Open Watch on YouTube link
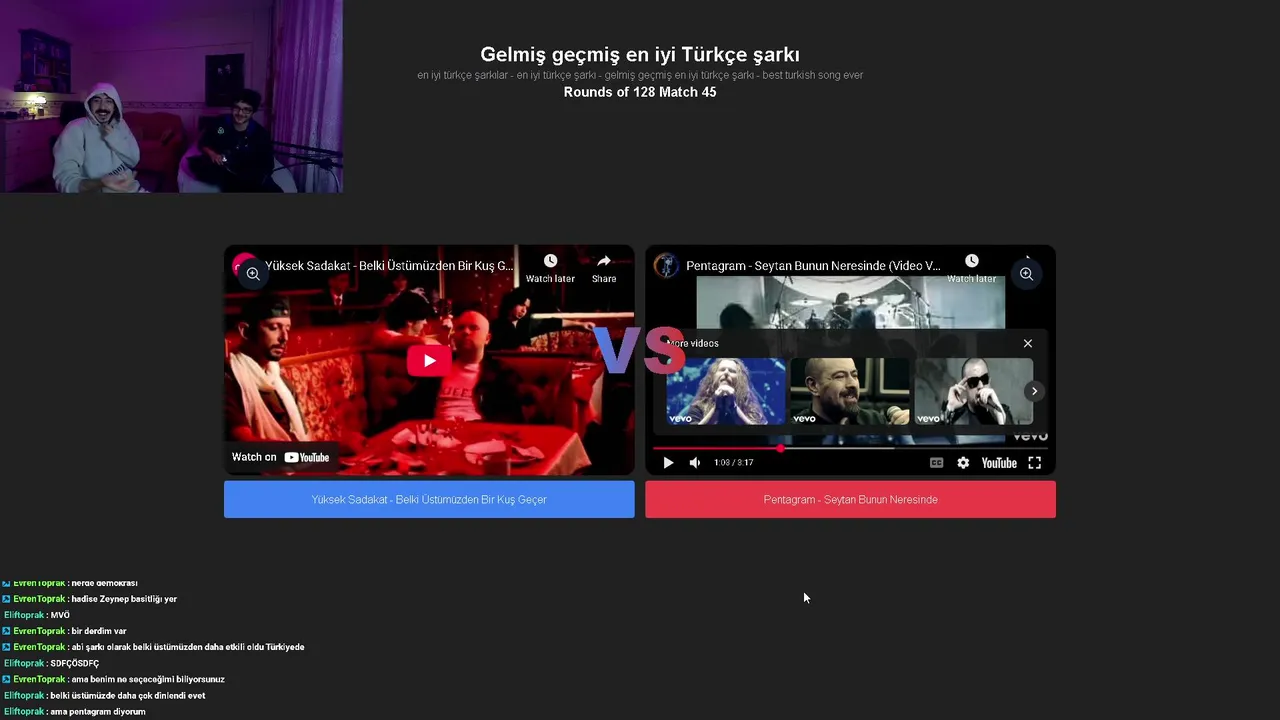 click(280, 457)
